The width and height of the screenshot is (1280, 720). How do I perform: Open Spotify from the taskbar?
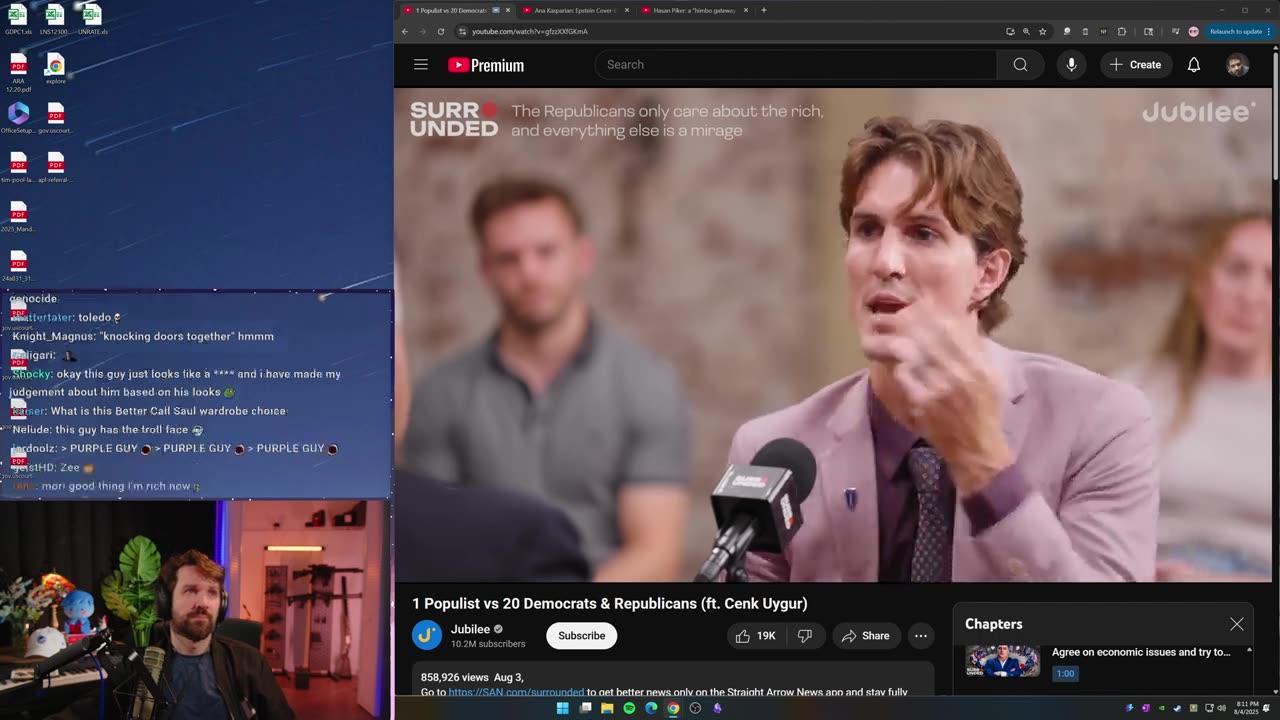[x=629, y=708]
